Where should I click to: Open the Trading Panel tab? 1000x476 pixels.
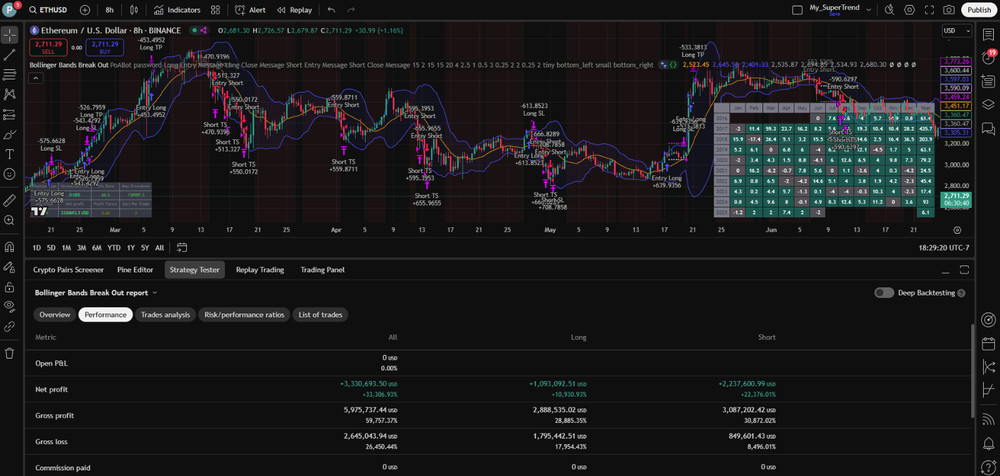(323, 270)
